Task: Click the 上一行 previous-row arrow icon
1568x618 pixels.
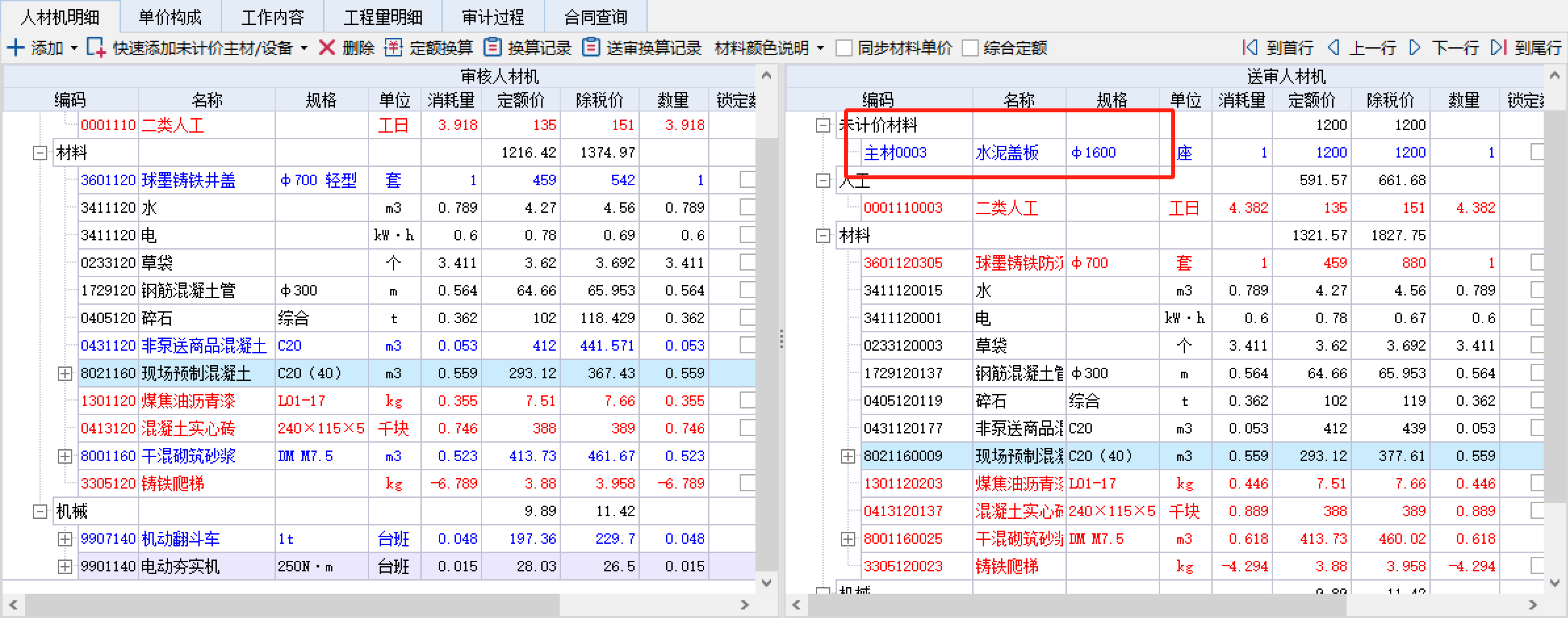Action: click(1333, 48)
